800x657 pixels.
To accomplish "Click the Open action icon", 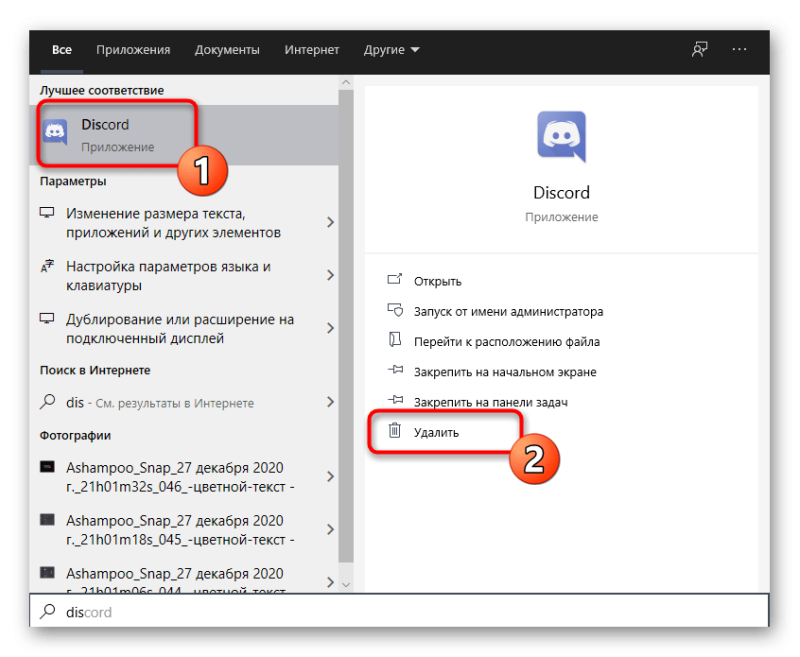I will 394,279.
